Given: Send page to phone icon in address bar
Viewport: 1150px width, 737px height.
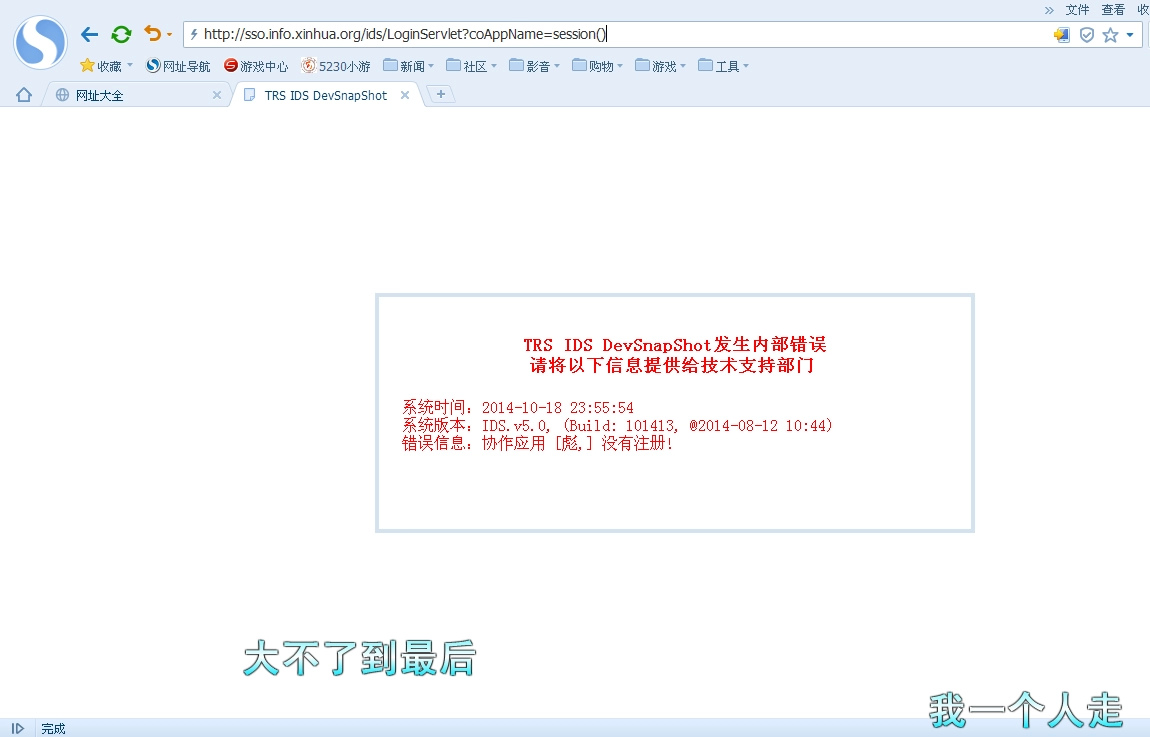Looking at the screenshot, I should (x=1062, y=34).
